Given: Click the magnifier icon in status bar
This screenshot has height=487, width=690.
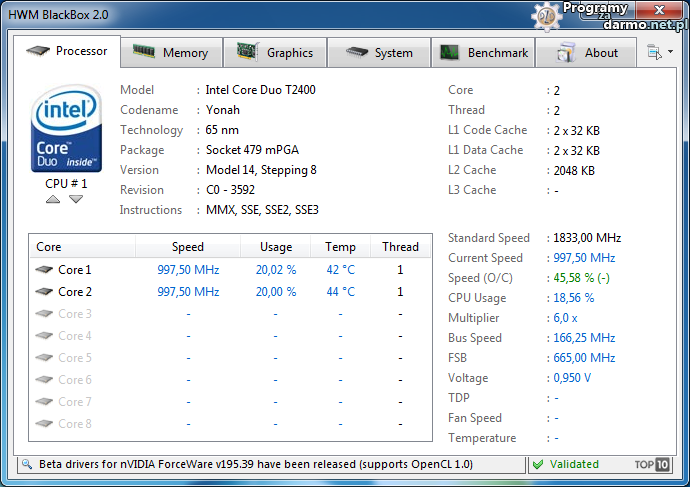Looking at the screenshot, I should 26,464.
